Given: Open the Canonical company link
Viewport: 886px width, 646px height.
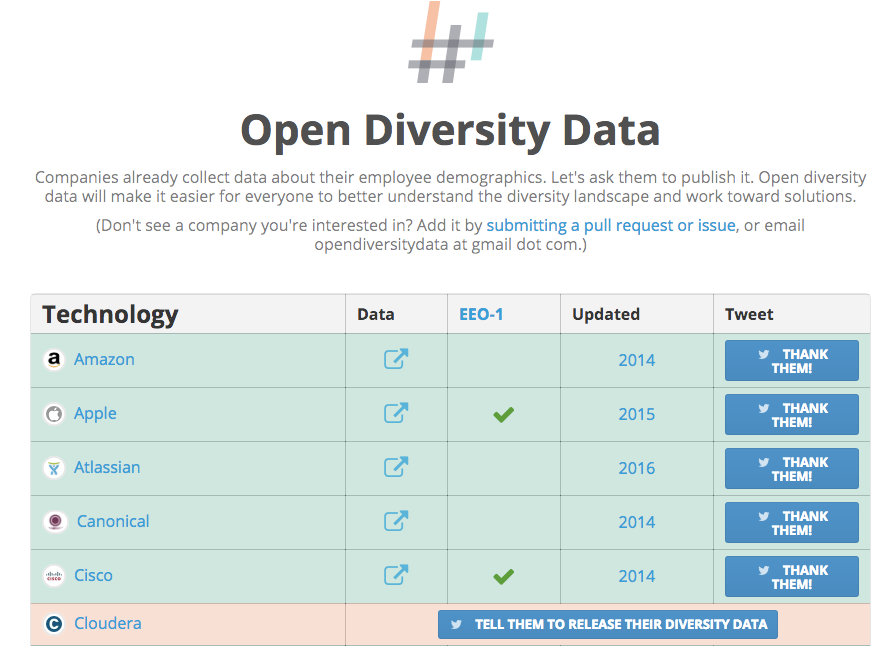Looking at the screenshot, I should [x=113, y=521].
